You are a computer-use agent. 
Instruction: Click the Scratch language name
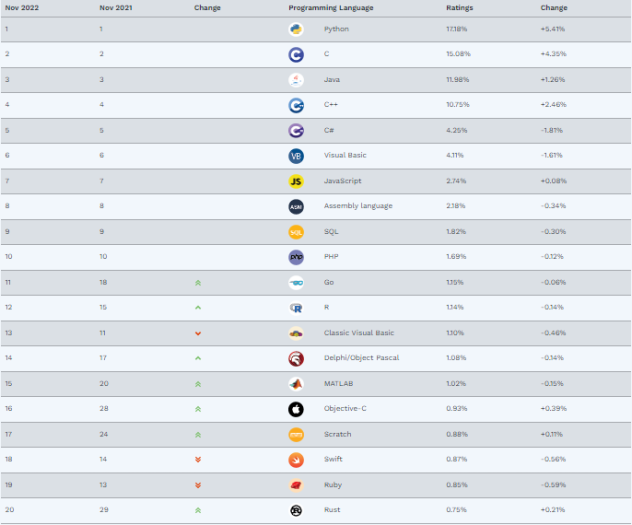(x=337, y=434)
